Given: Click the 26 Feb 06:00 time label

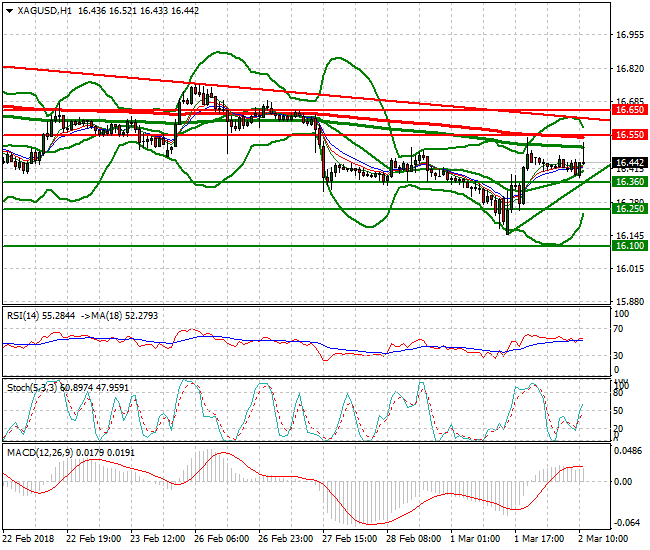Looking at the screenshot, I should [221, 539].
